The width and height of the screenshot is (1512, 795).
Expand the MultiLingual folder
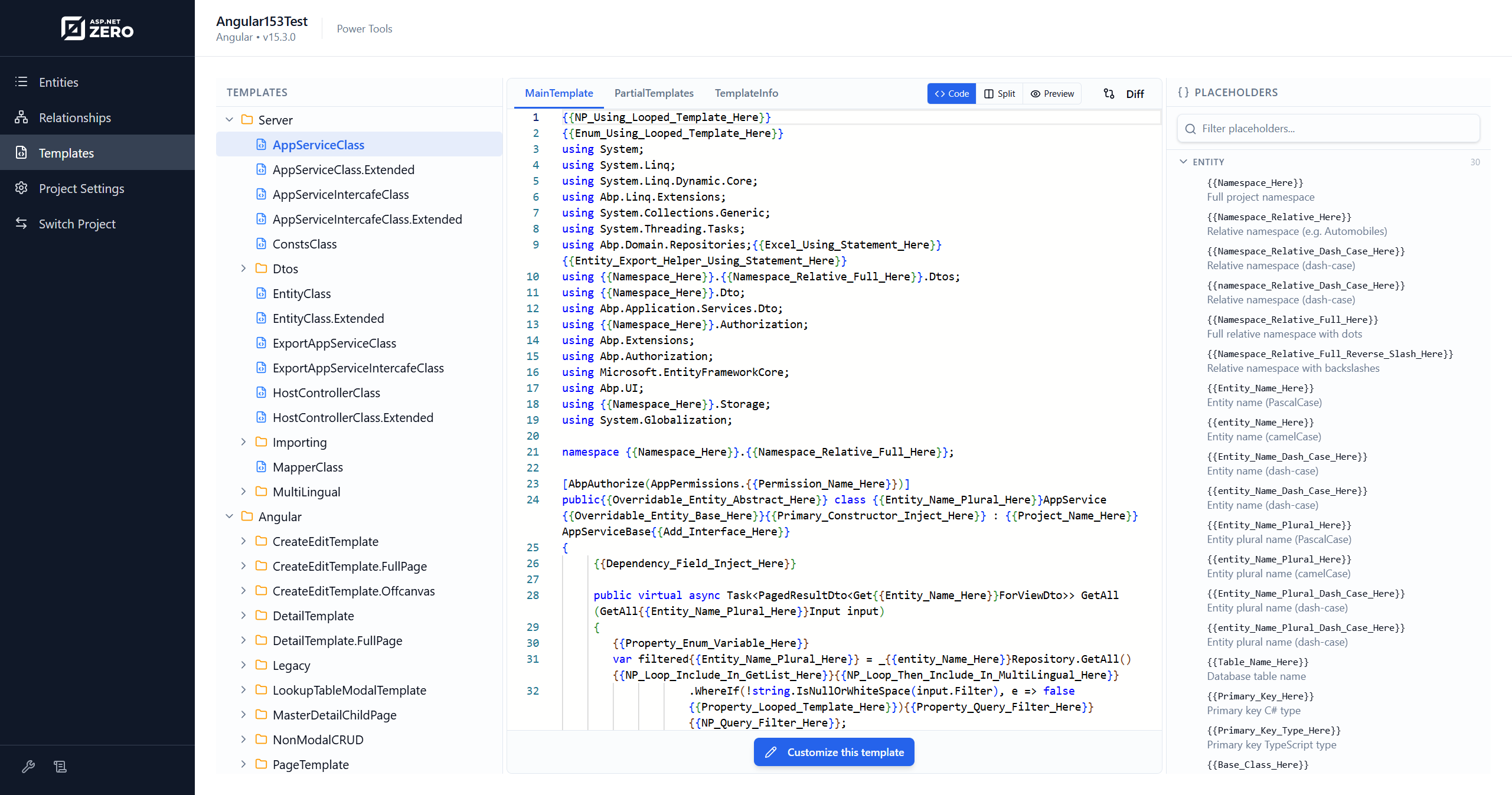(x=243, y=492)
